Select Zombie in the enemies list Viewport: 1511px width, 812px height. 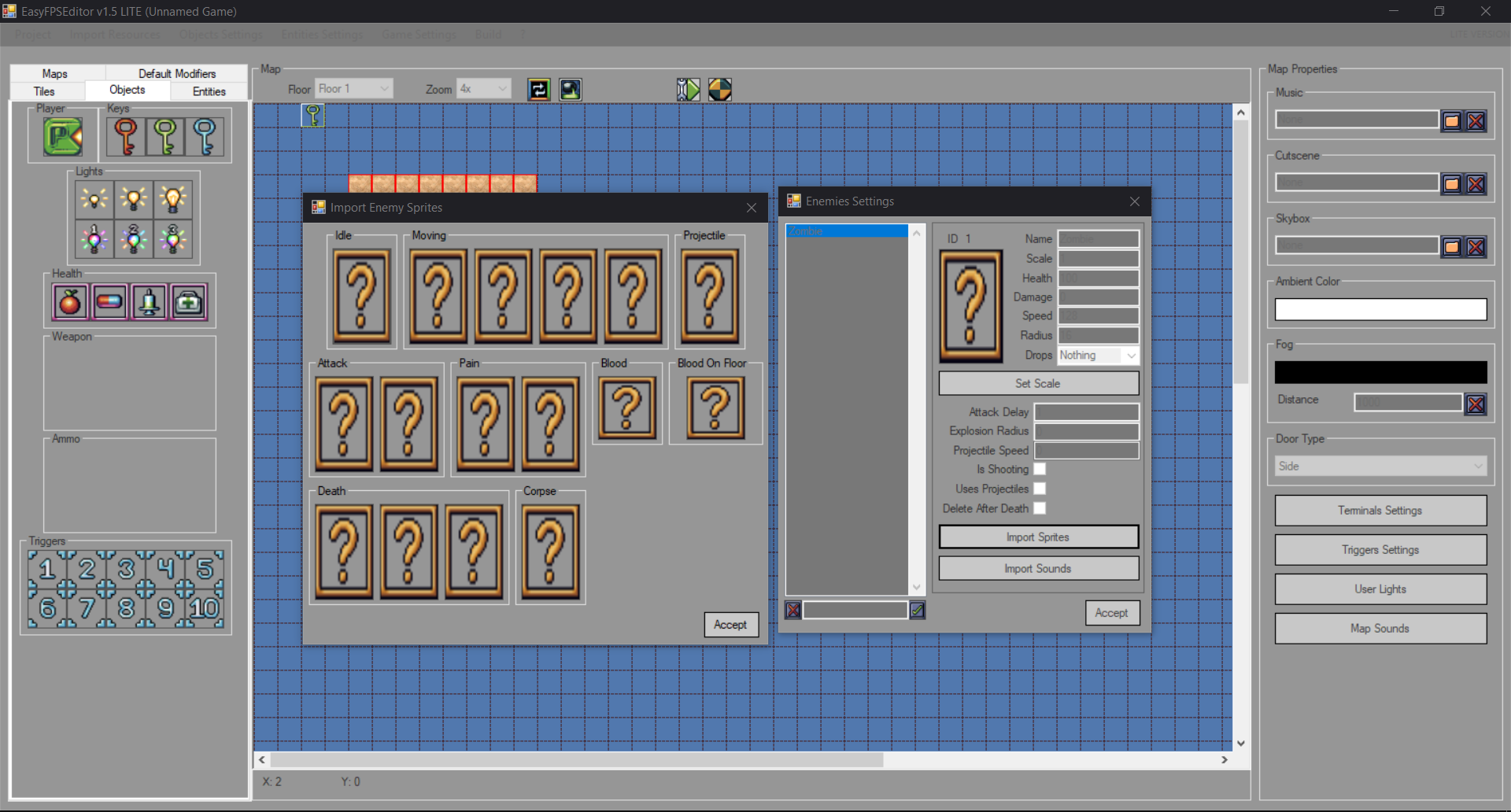click(847, 231)
